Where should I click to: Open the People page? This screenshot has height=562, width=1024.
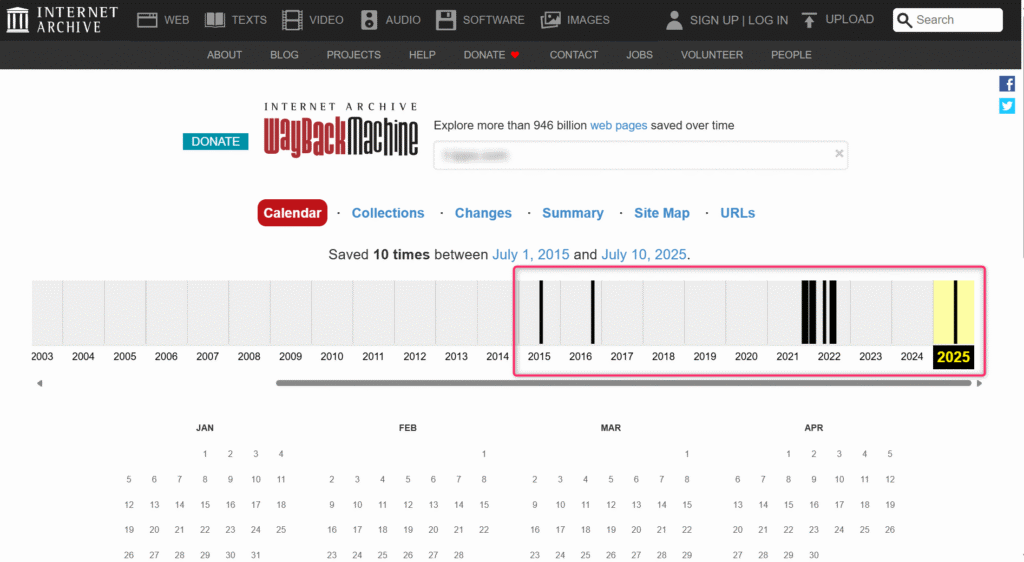point(791,55)
